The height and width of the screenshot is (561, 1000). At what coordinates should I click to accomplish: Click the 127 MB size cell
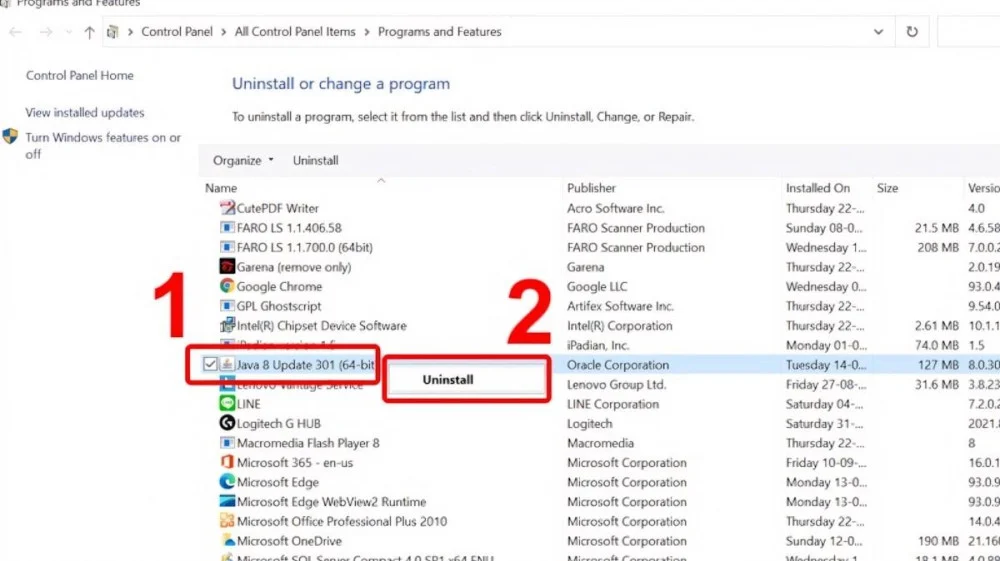938,365
